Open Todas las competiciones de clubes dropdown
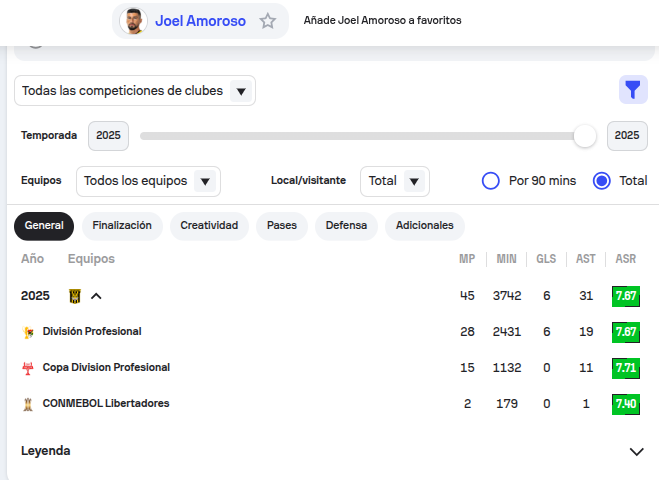659x480 pixels. pyautogui.click(x=135, y=91)
